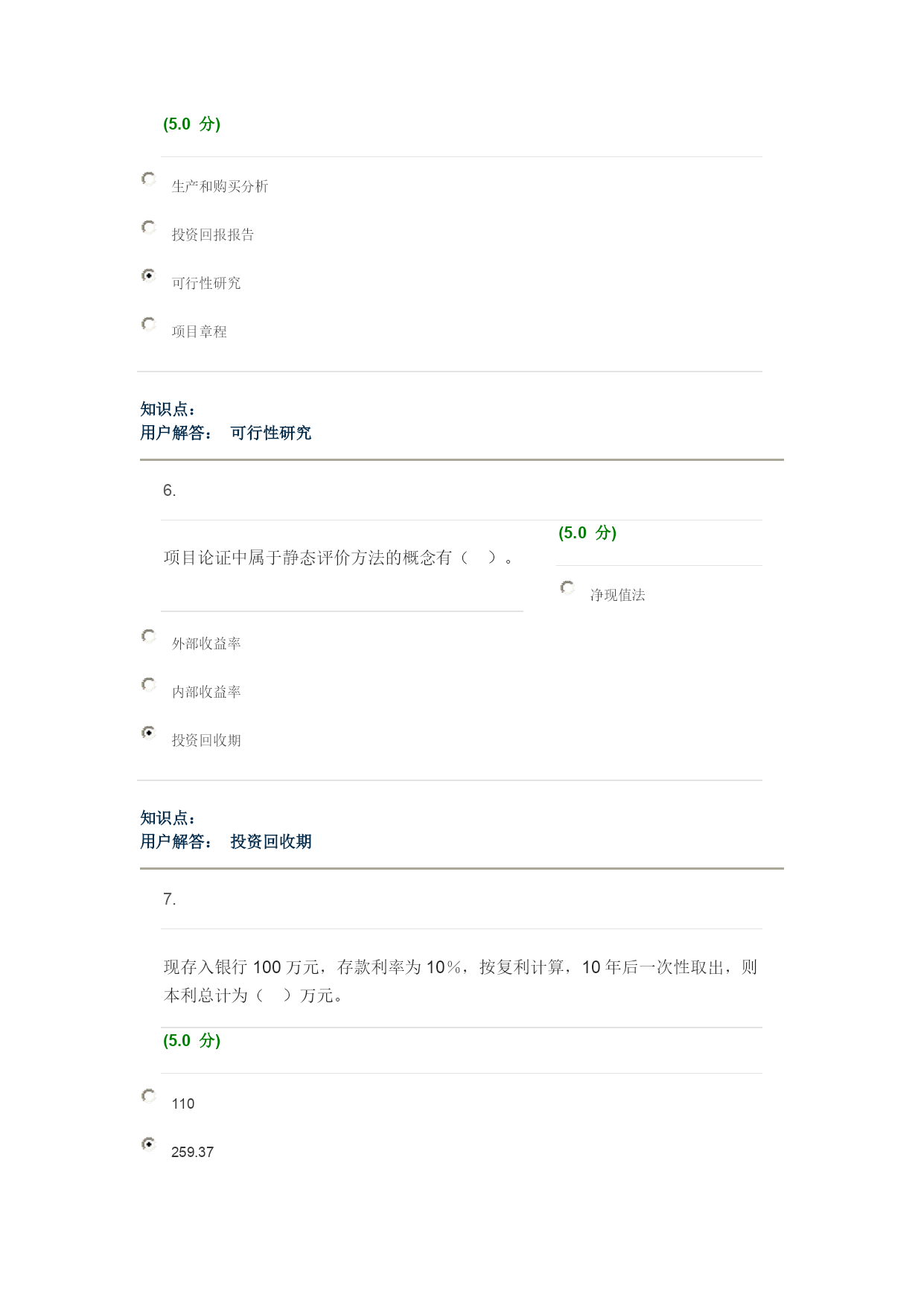Image resolution: width=924 pixels, height=1306 pixels.
Task: Click the selected 可行性研究 radio button
Action: [149, 275]
